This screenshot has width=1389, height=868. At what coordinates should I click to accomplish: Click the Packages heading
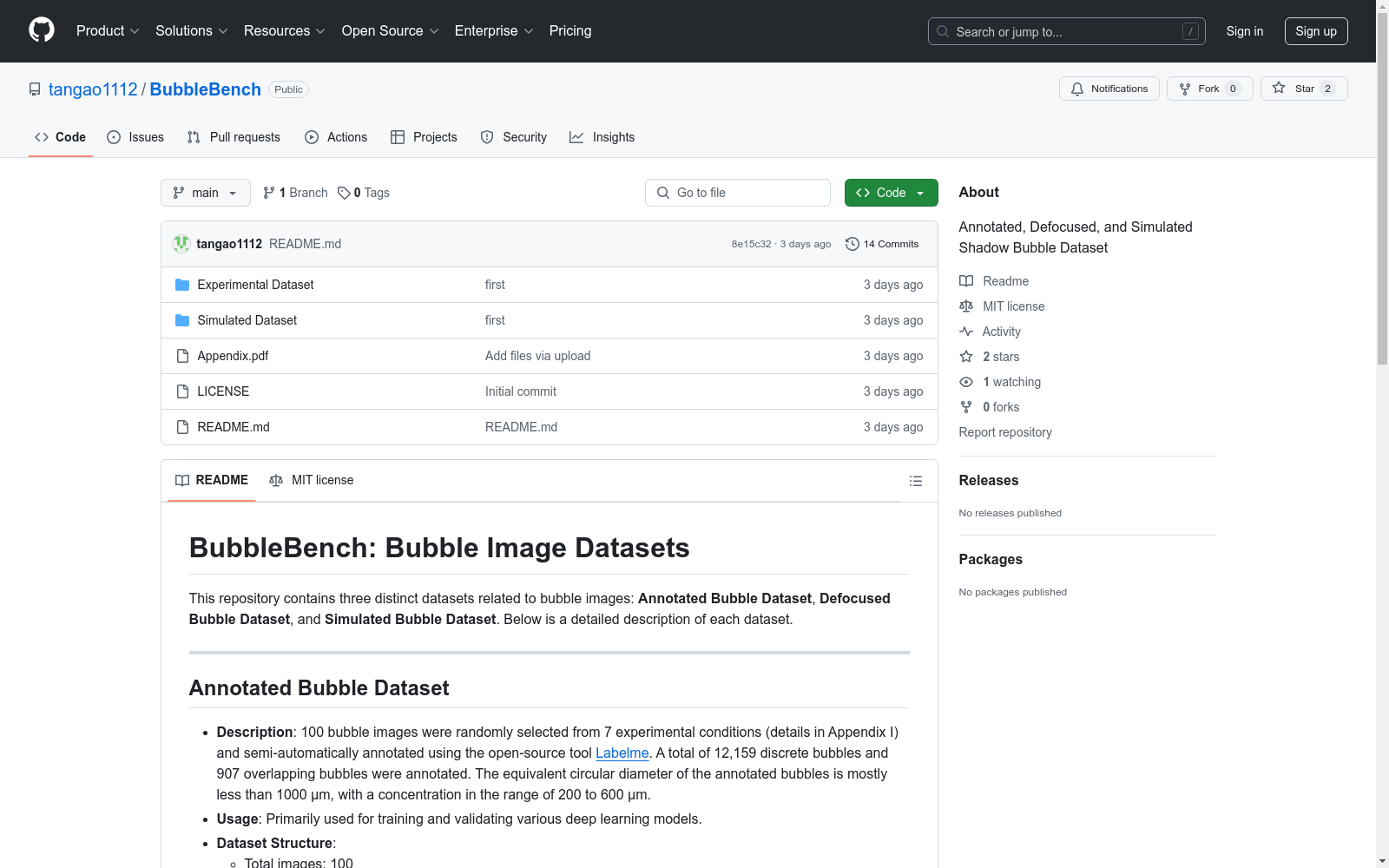click(x=991, y=559)
